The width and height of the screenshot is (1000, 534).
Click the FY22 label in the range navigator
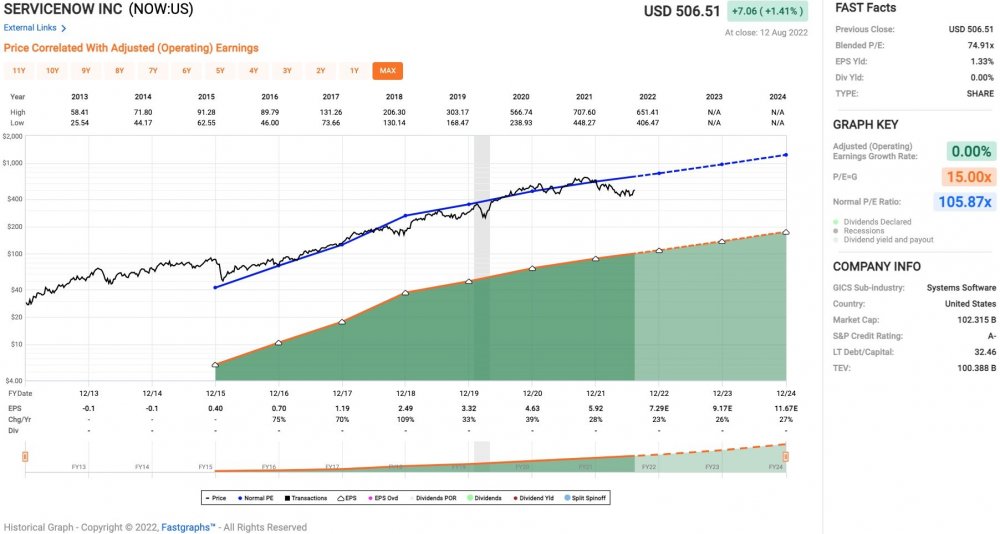click(649, 467)
